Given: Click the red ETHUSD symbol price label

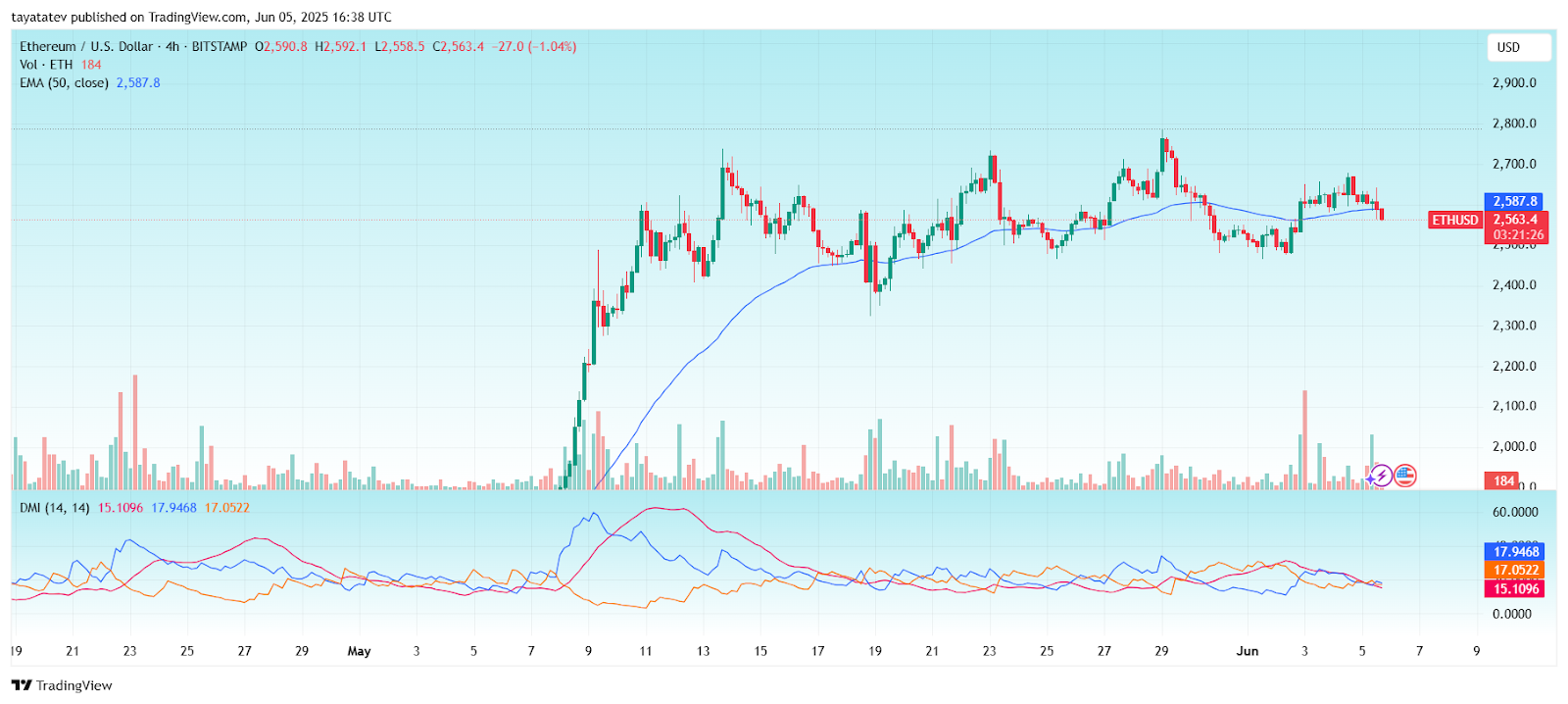Looking at the screenshot, I should pos(1454,220).
